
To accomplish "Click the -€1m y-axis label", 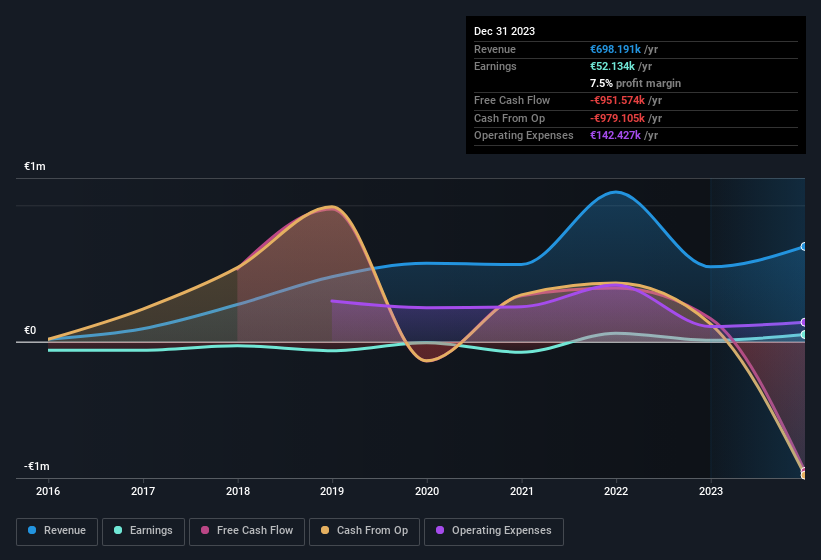I will pos(37,466).
